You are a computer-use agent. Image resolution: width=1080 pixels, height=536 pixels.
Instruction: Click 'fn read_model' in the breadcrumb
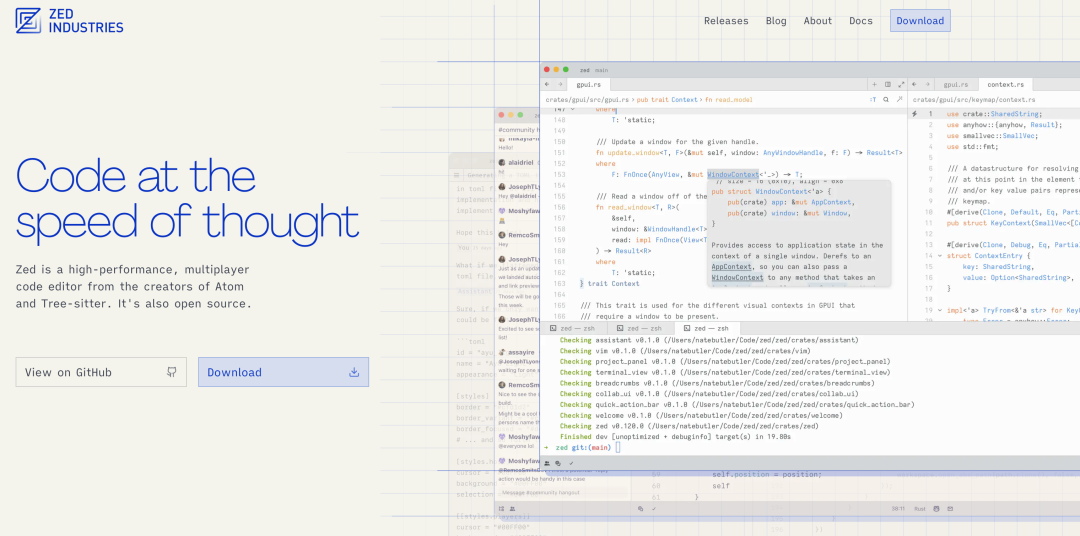click(729, 100)
